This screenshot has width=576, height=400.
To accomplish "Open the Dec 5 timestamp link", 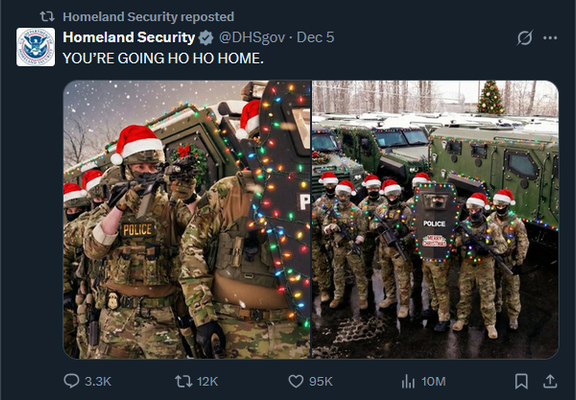I will [x=315, y=37].
